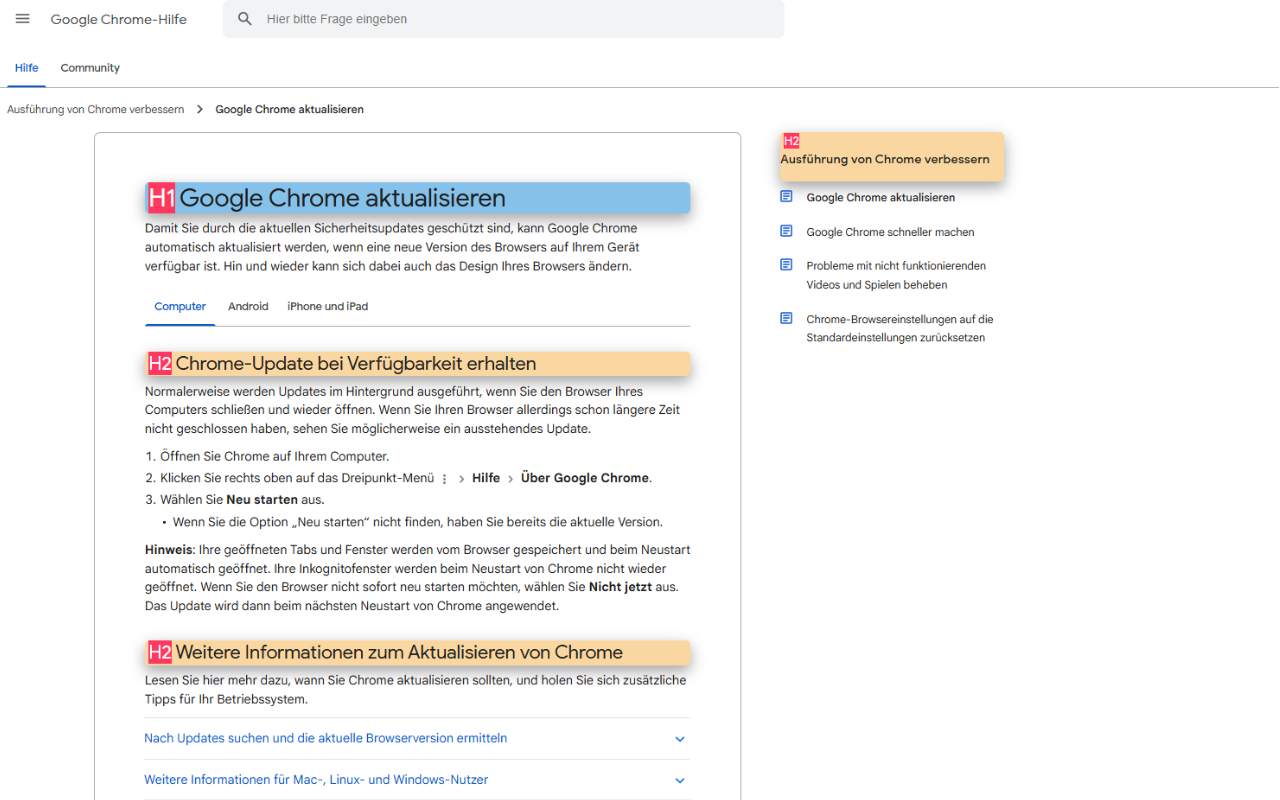Click article icon beside Google Chrome aktualisieren

[786, 197]
